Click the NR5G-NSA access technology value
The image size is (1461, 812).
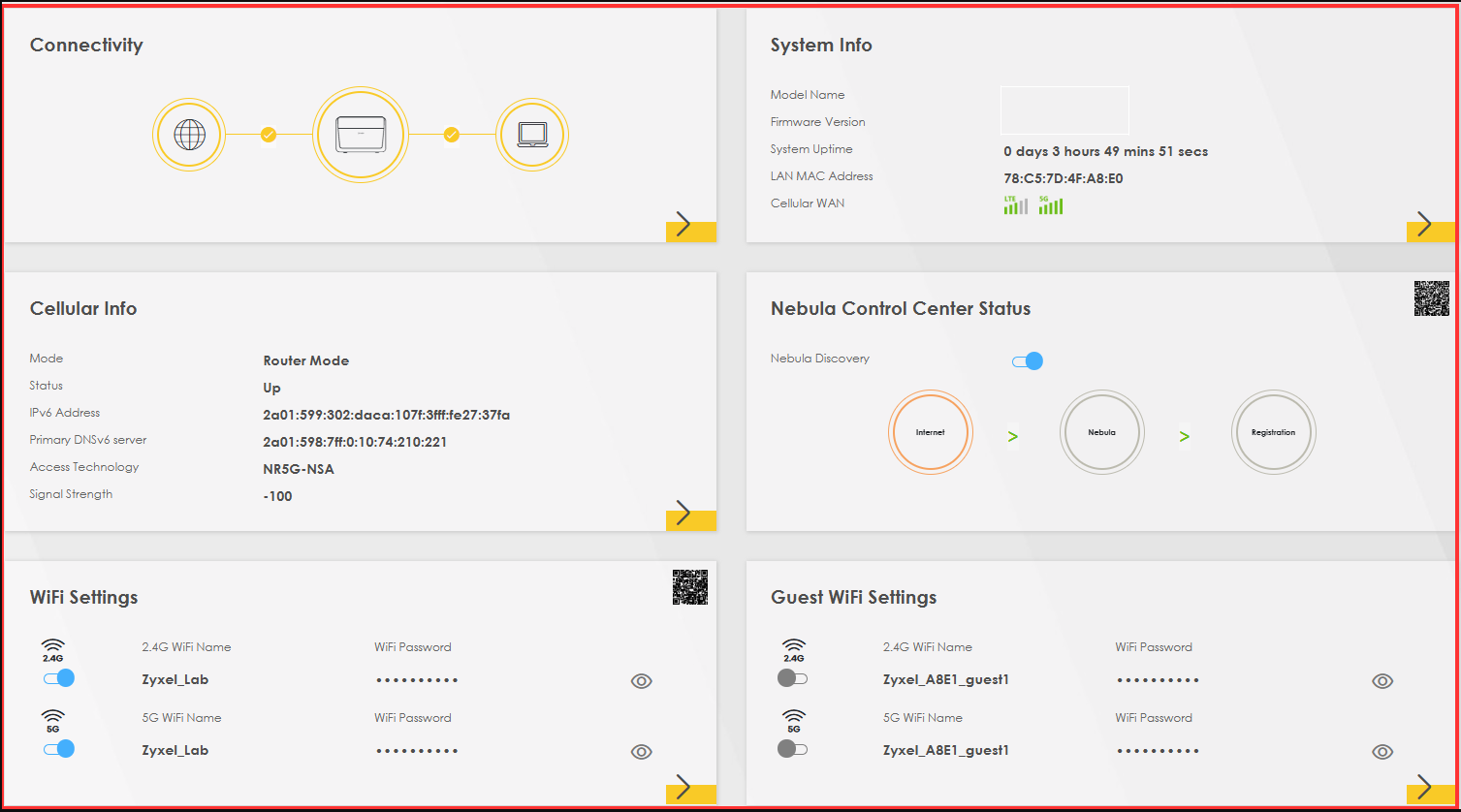tap(299, 469)
